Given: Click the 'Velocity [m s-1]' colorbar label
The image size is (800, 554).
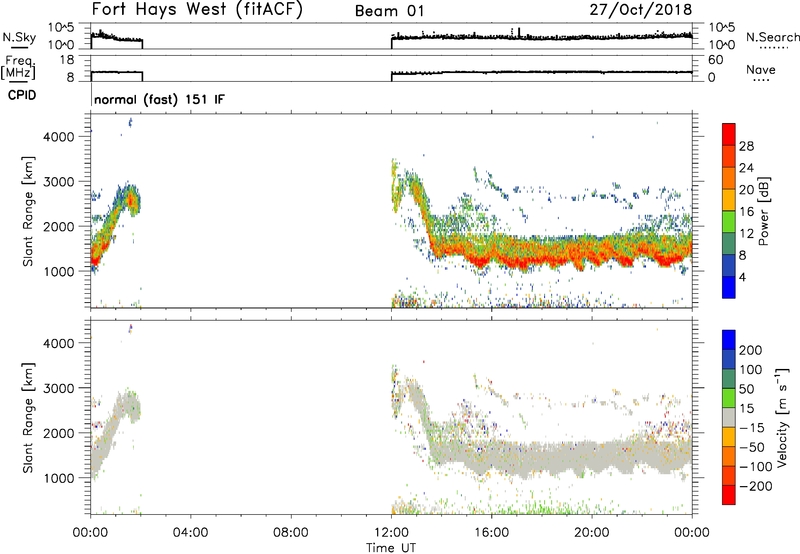Looking at the screenshot, I should click(782, 417).
